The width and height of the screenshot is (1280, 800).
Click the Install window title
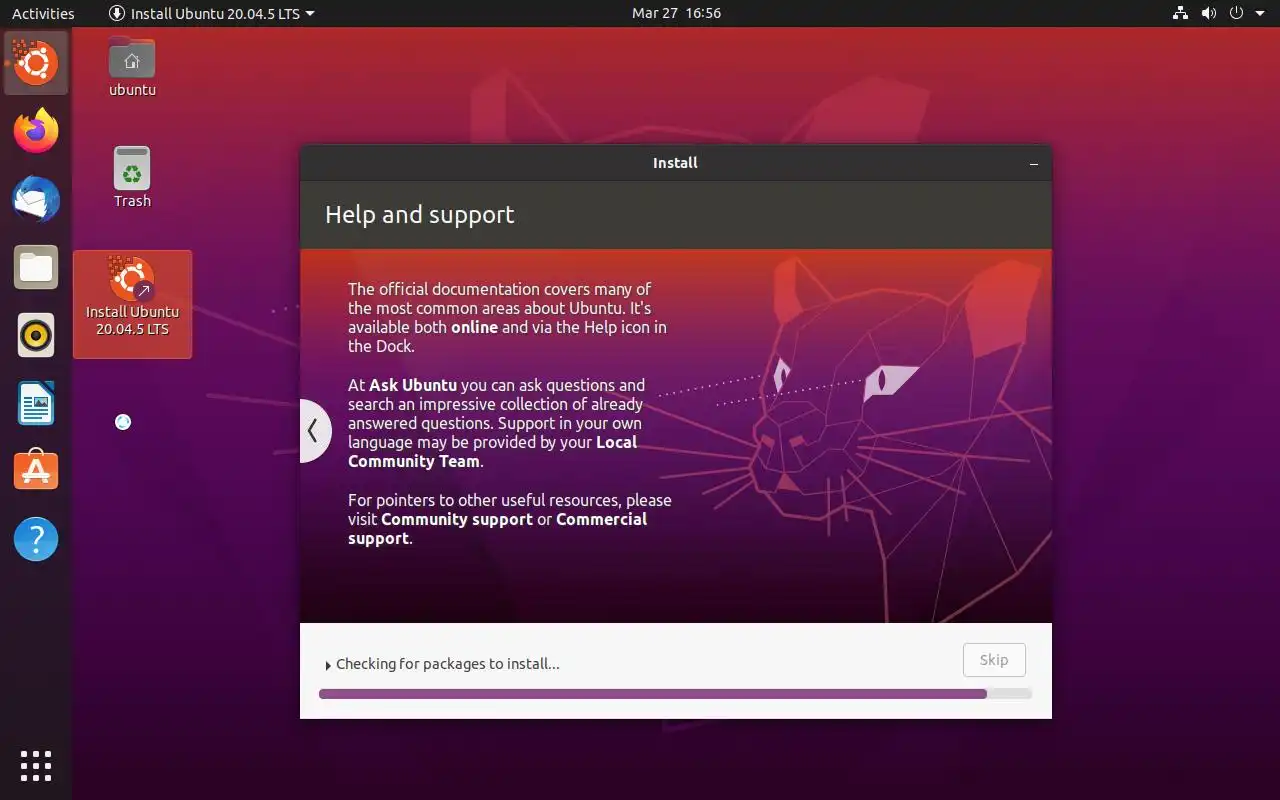675,163
